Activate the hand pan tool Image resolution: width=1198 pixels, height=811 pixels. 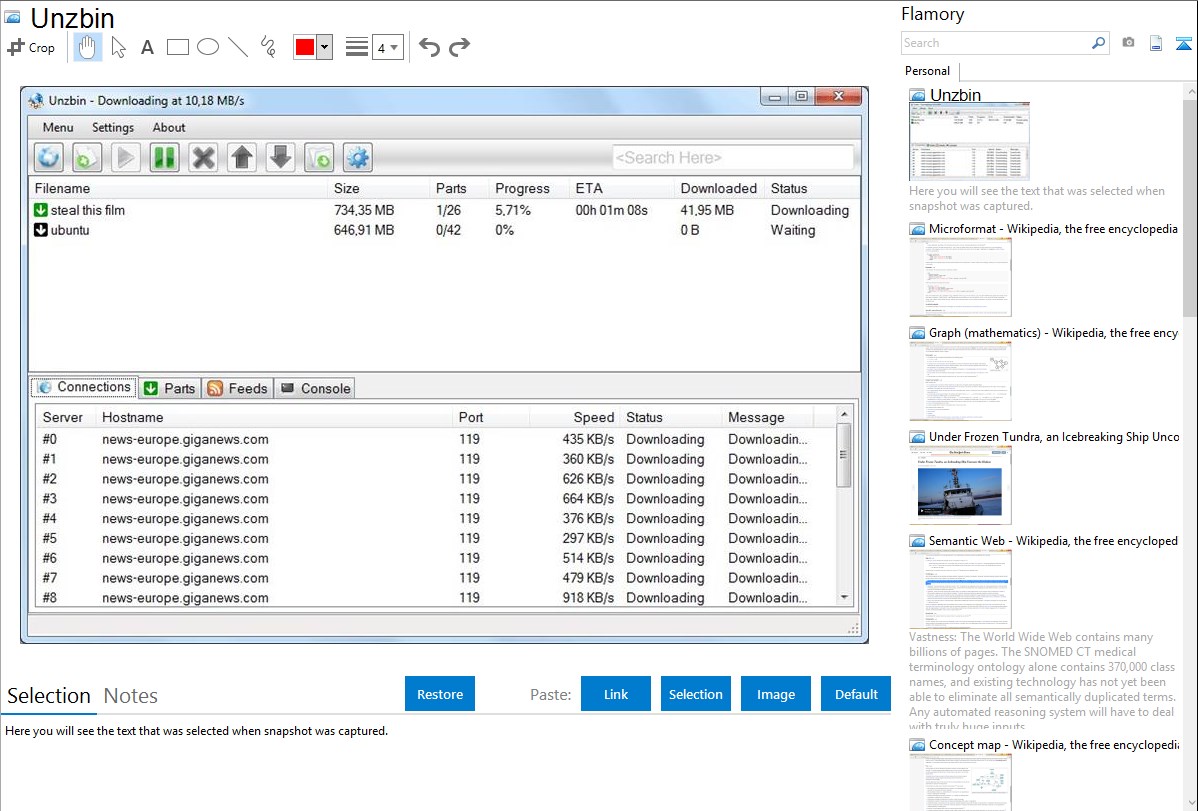coord(88,47)
